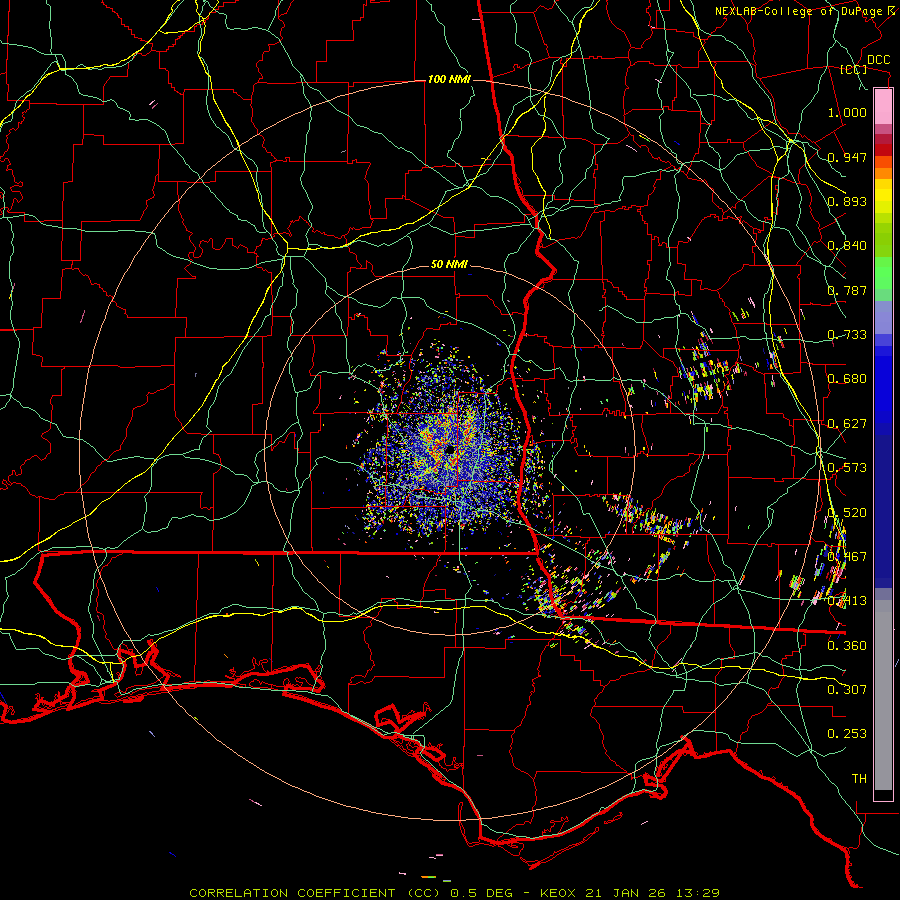Select the 0.947 legend value

point(847,157)
